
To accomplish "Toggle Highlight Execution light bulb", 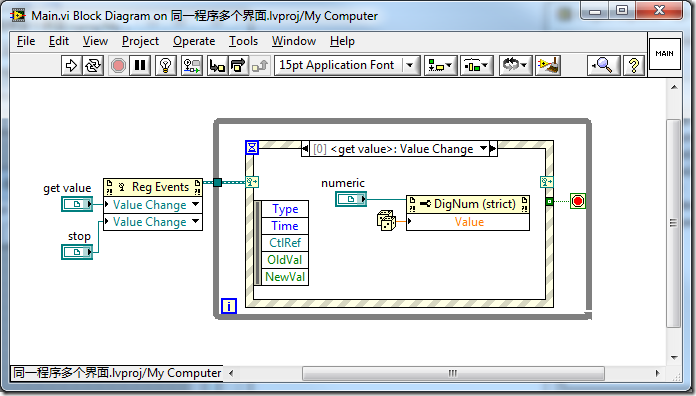I will point(166,66).
